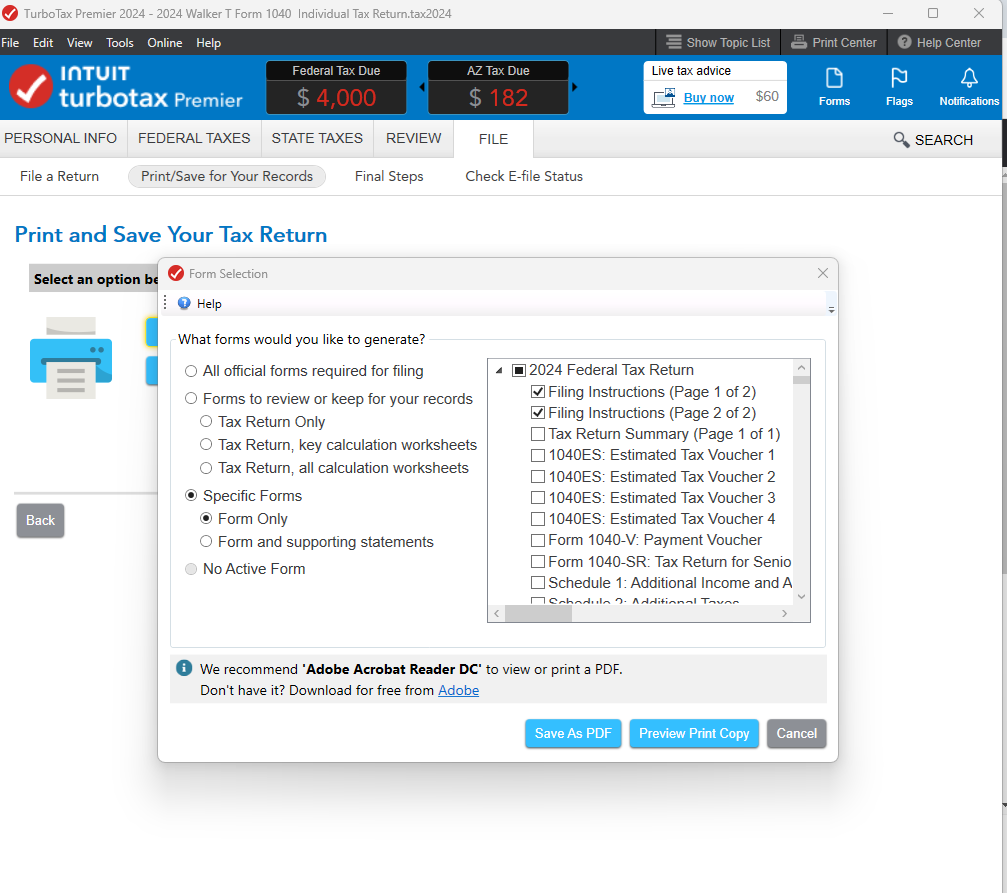Select Tax Return, all calculation worksheets
The image size is (1007, 893).
[x=206, y=468]
